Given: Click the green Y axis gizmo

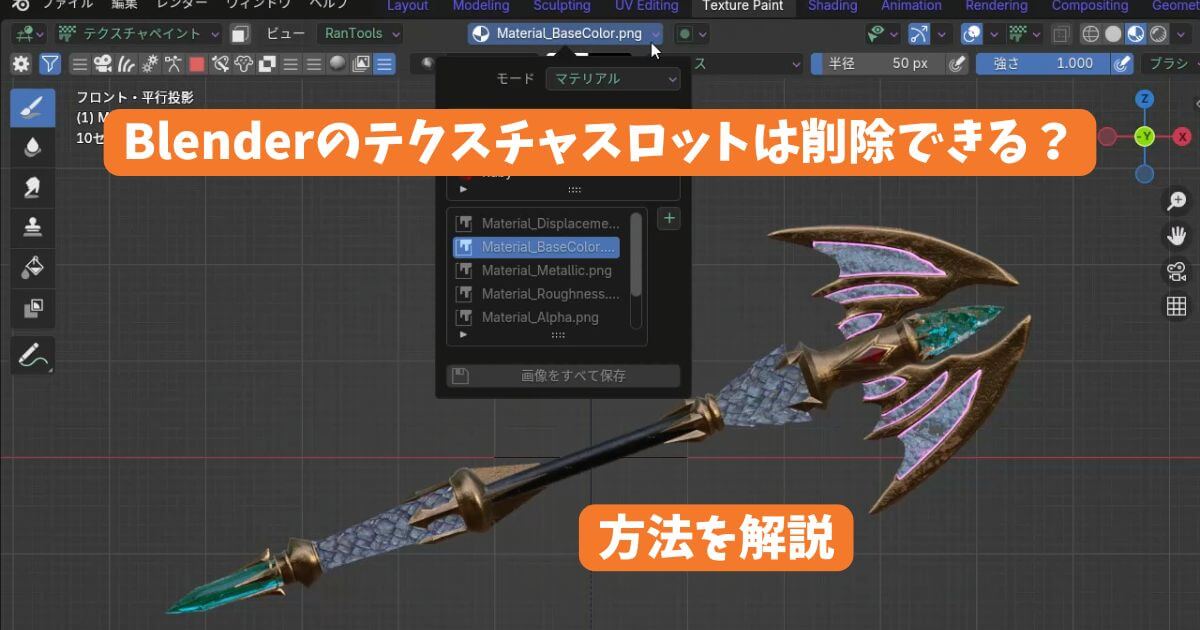Looking at the screenshot, I should 1145,135.
